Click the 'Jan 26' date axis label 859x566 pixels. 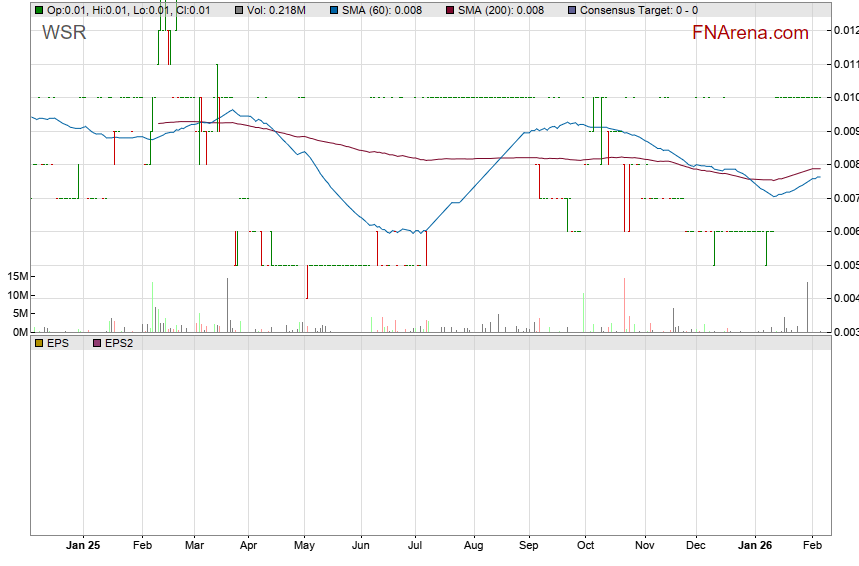pyautogui.click(x=753, y=546)
